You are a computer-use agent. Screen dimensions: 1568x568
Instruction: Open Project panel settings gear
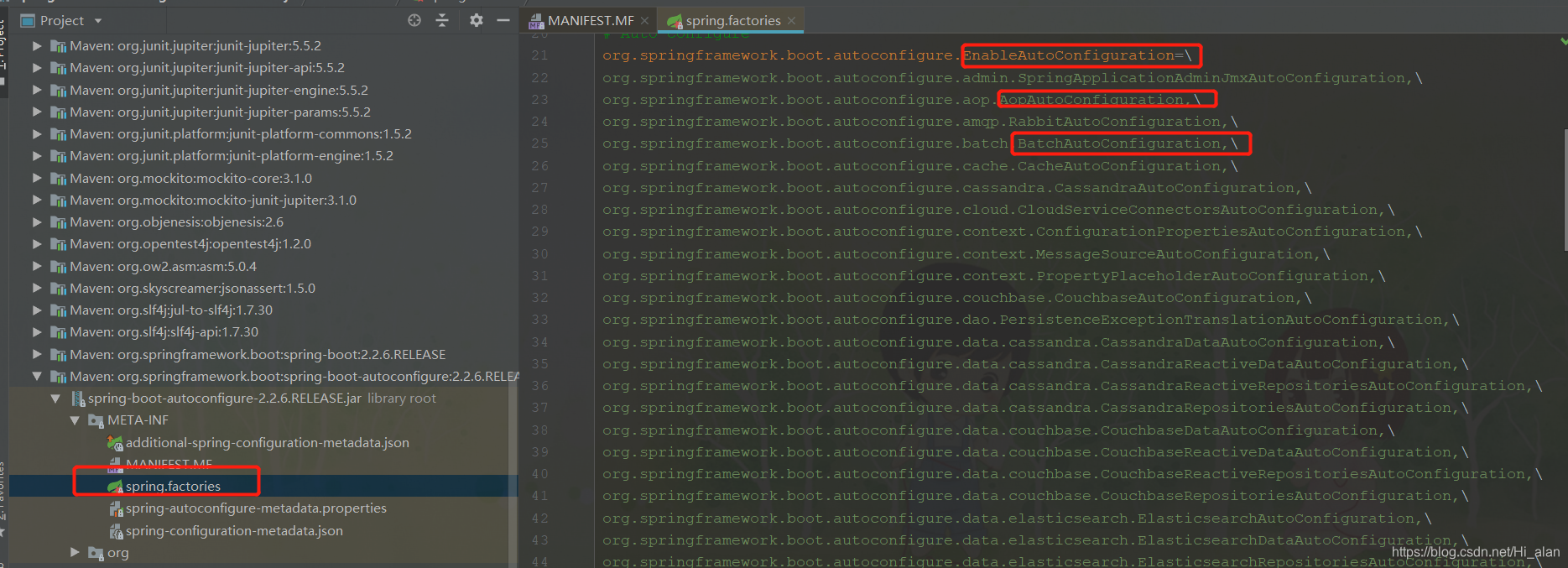pyautogui.click(x=476, y=20)
